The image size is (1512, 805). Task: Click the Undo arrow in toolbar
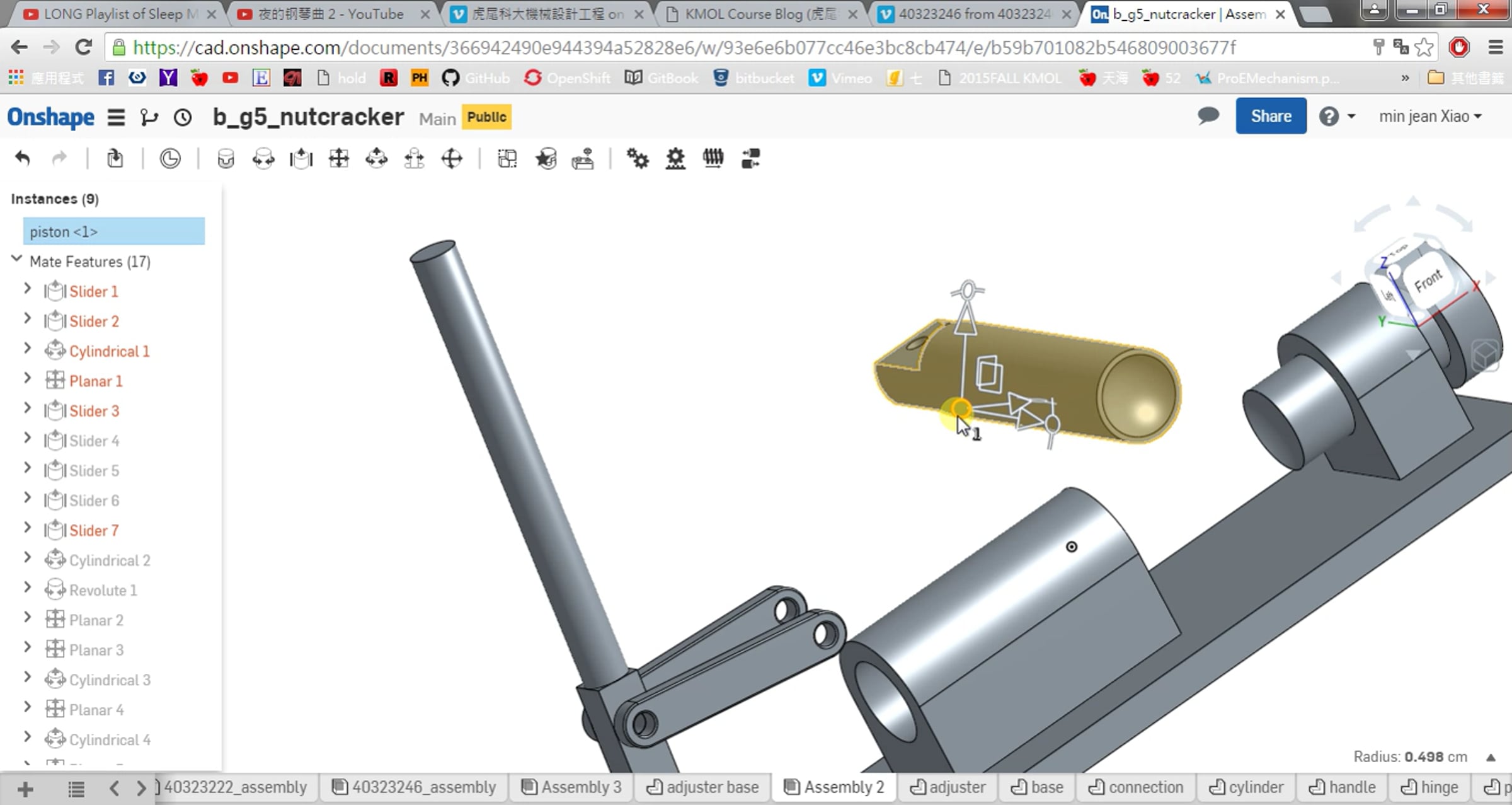click(x=23, y=158)
